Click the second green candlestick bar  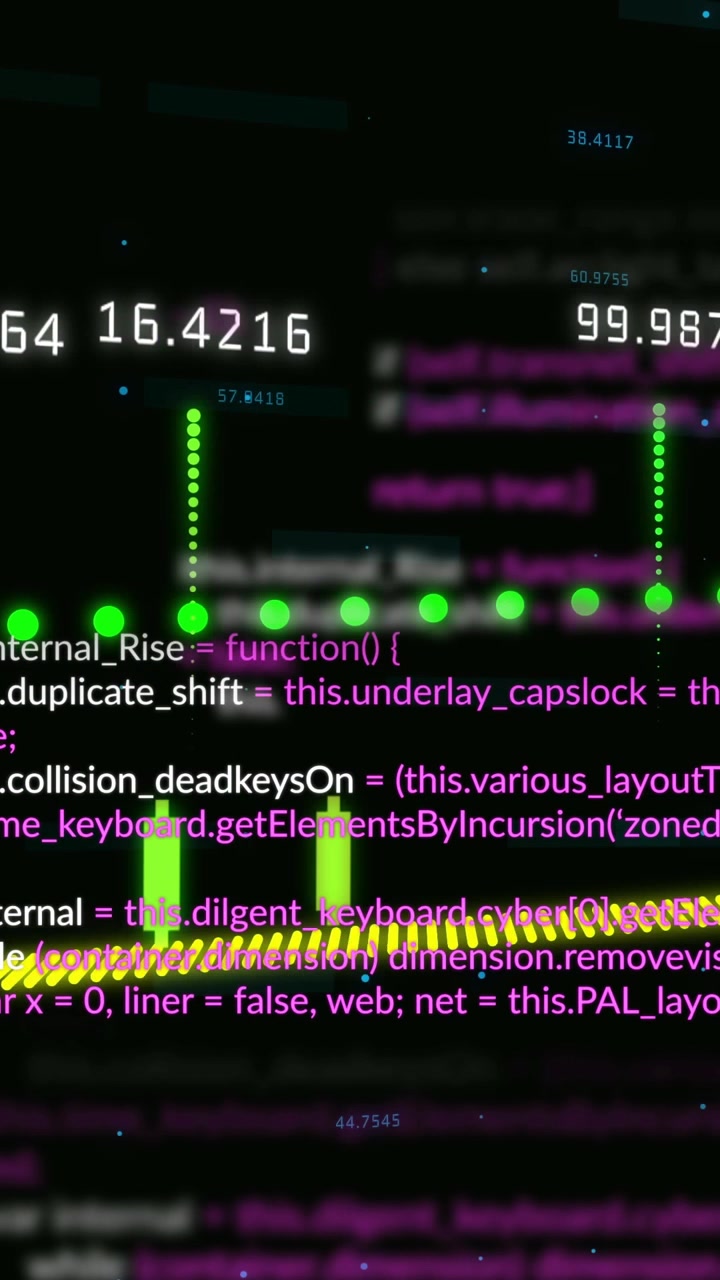(333, 860)
